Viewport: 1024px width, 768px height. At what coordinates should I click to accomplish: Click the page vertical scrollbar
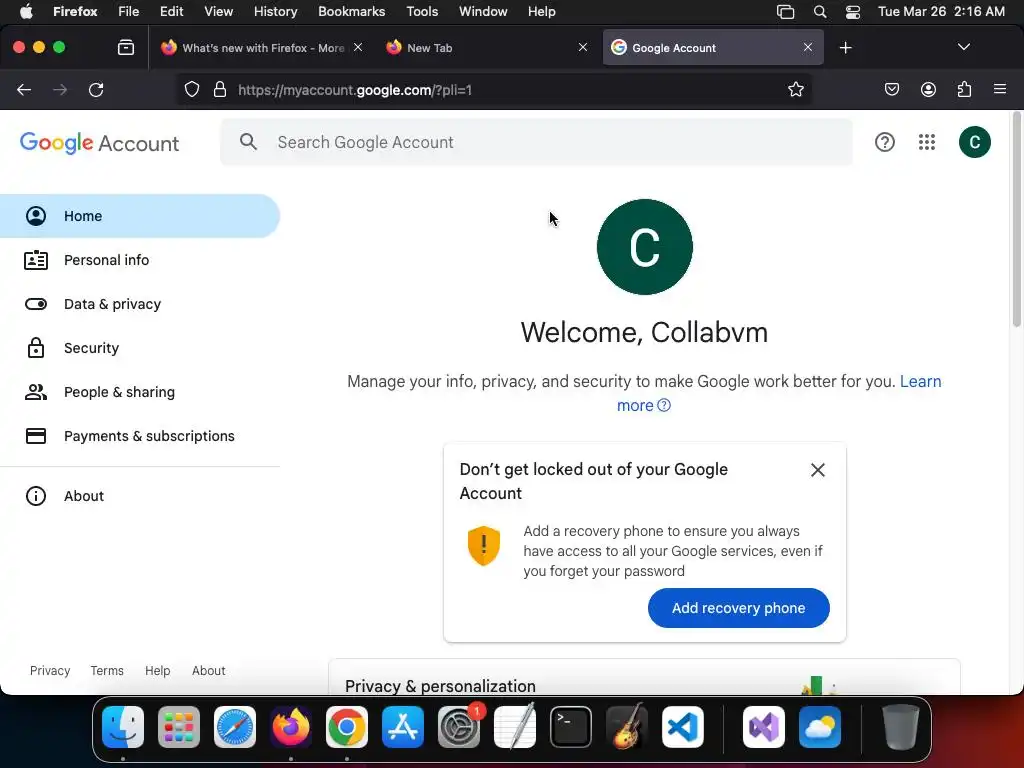click(x=1017, y=219)
